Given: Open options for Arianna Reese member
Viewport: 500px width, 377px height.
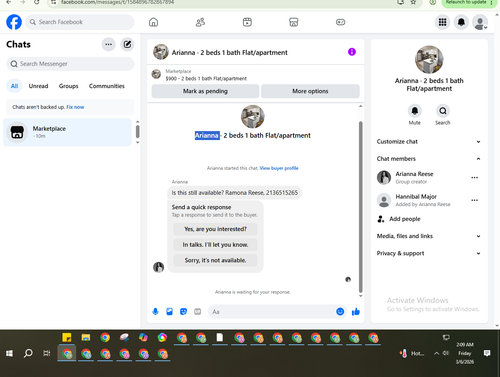Looking at the screenshot, I should [474, 178].
